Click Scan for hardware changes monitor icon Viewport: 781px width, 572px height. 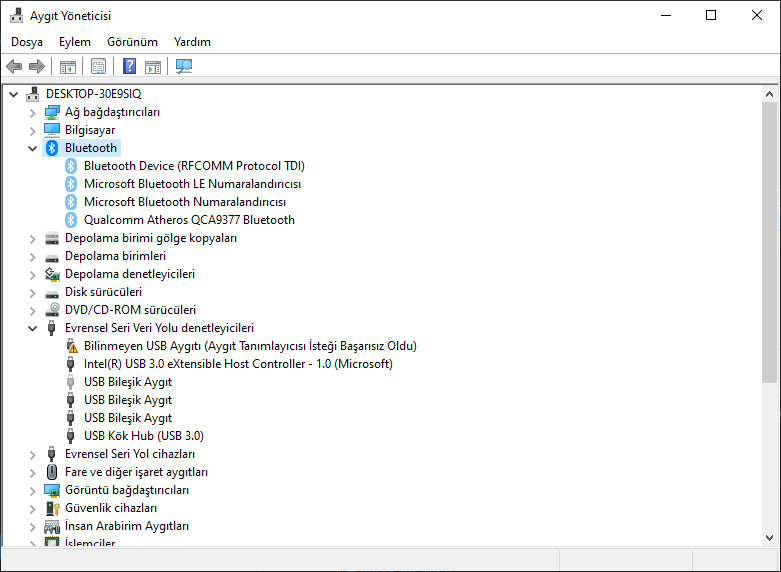click(184, 66)
